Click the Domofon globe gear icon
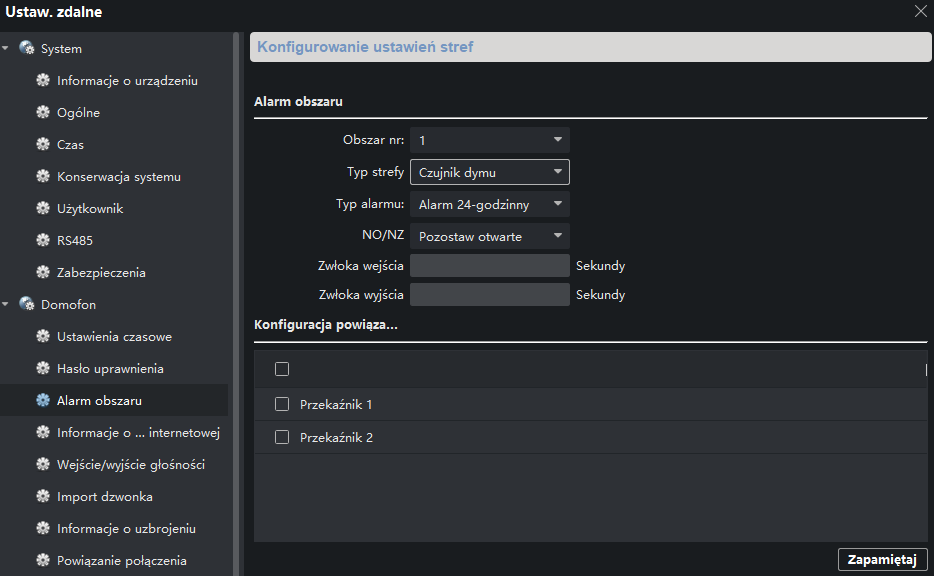Image resolution: width=934 pixels, height=576 pixels. point(27,304)
